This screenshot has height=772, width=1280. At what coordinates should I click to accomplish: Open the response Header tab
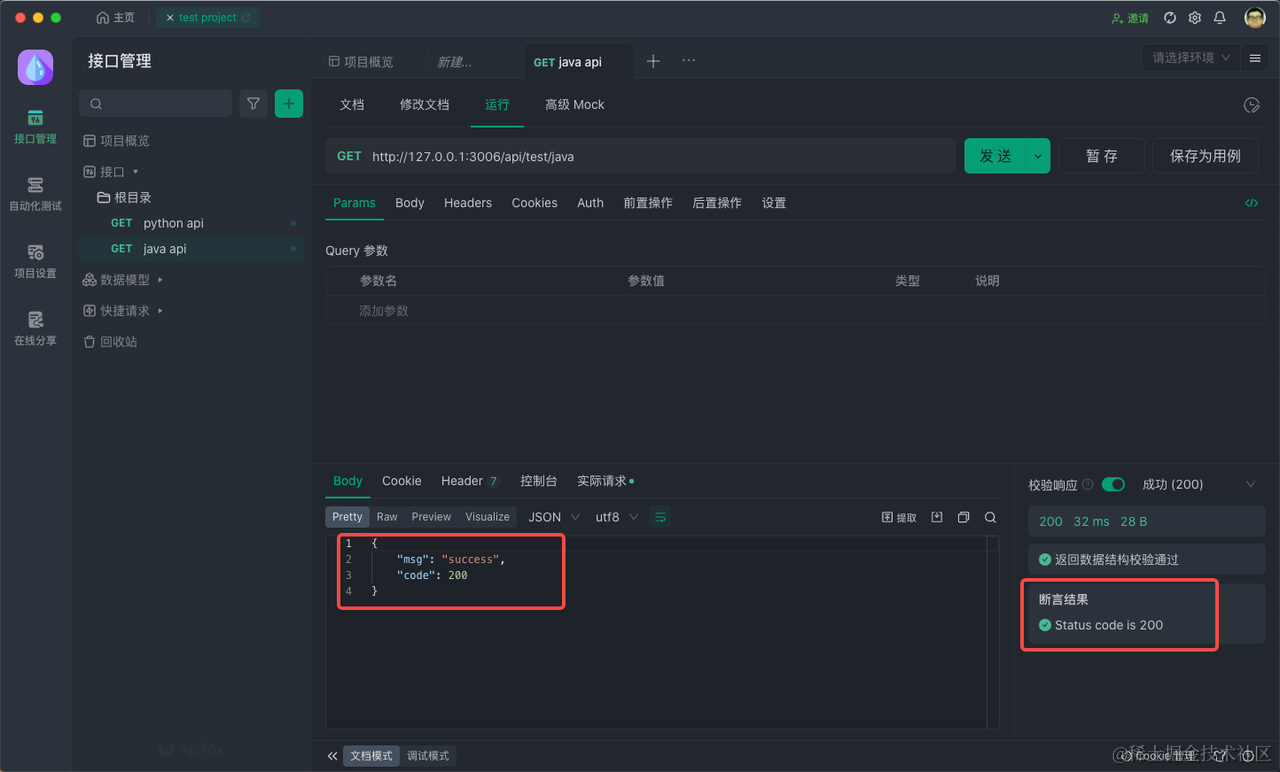tap(470, 481)
